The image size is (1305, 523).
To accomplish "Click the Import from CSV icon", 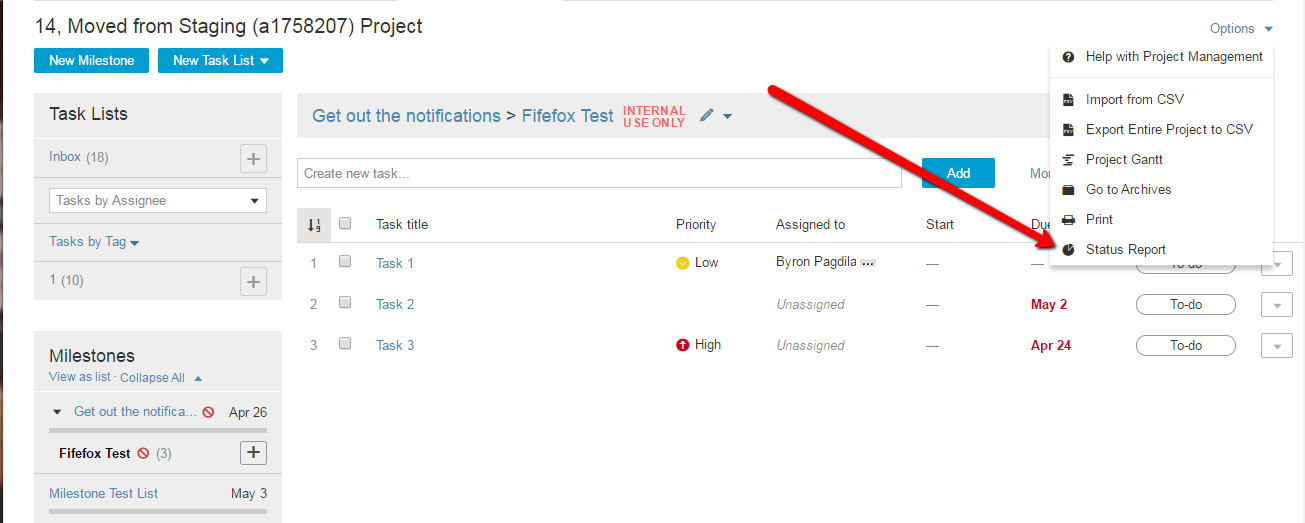I will point(1068,100).
